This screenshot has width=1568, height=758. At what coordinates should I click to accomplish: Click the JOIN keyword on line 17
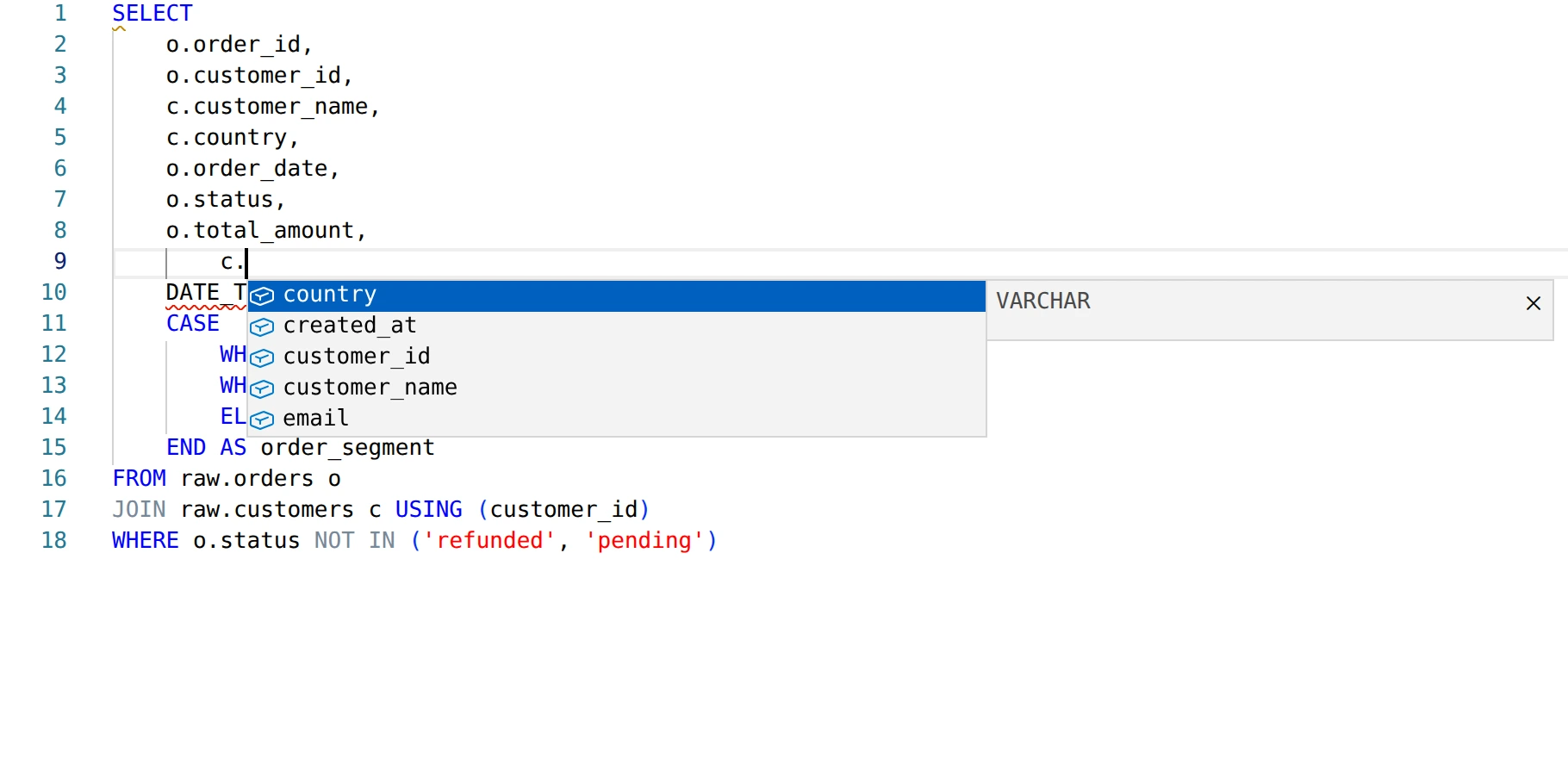pyautogui.click(x=140, y=509)
